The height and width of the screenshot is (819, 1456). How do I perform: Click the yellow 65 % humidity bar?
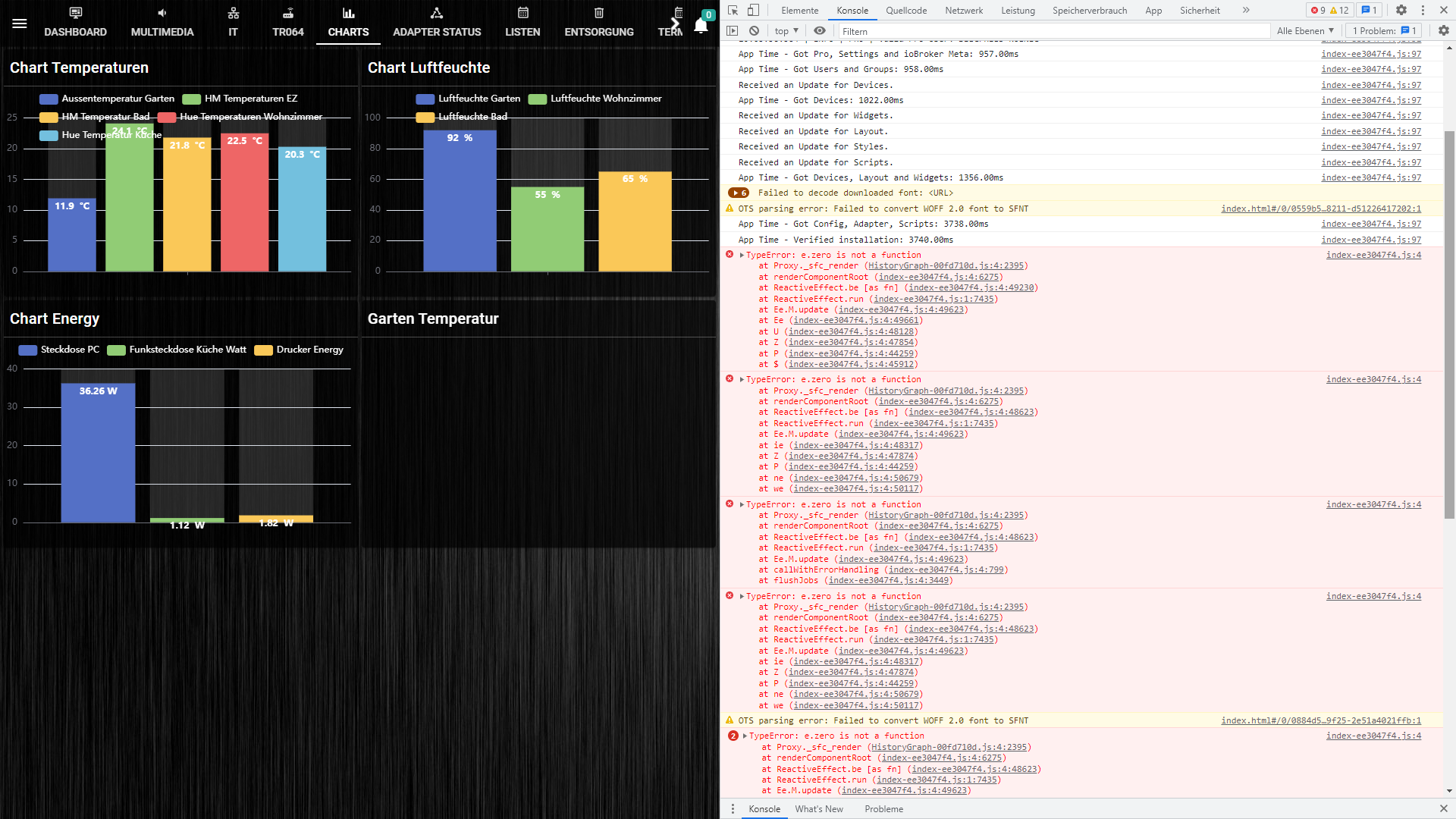coord(635,221)
